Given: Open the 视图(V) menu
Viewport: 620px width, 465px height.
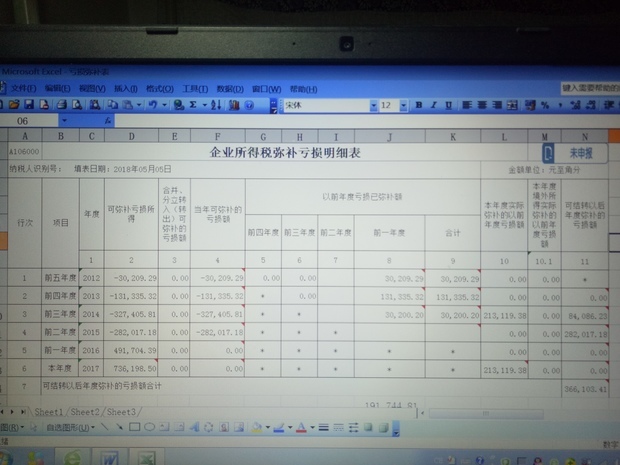Looking at the screenshot, I should (92, 89).
